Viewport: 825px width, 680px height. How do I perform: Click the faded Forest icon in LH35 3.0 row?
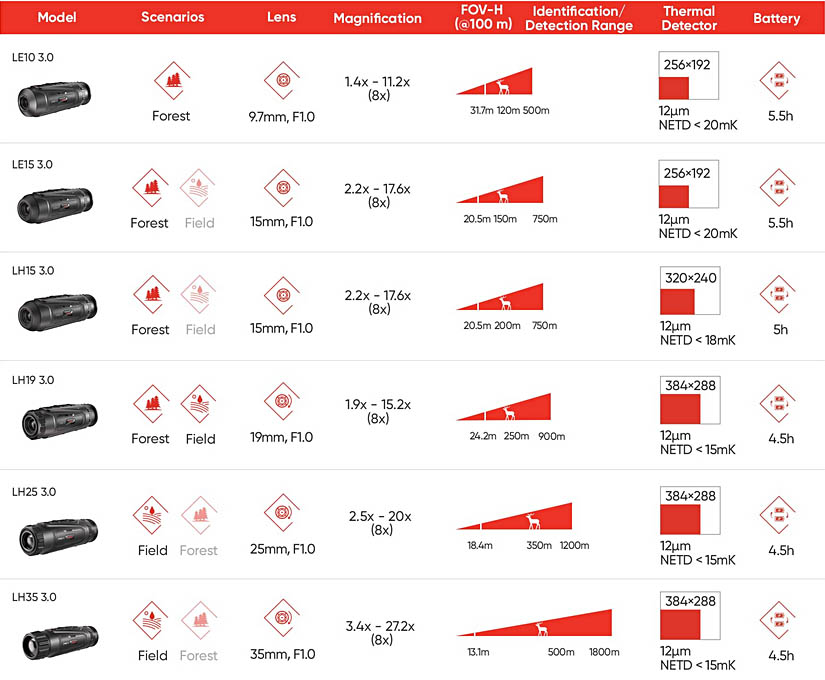click(199, 621)
